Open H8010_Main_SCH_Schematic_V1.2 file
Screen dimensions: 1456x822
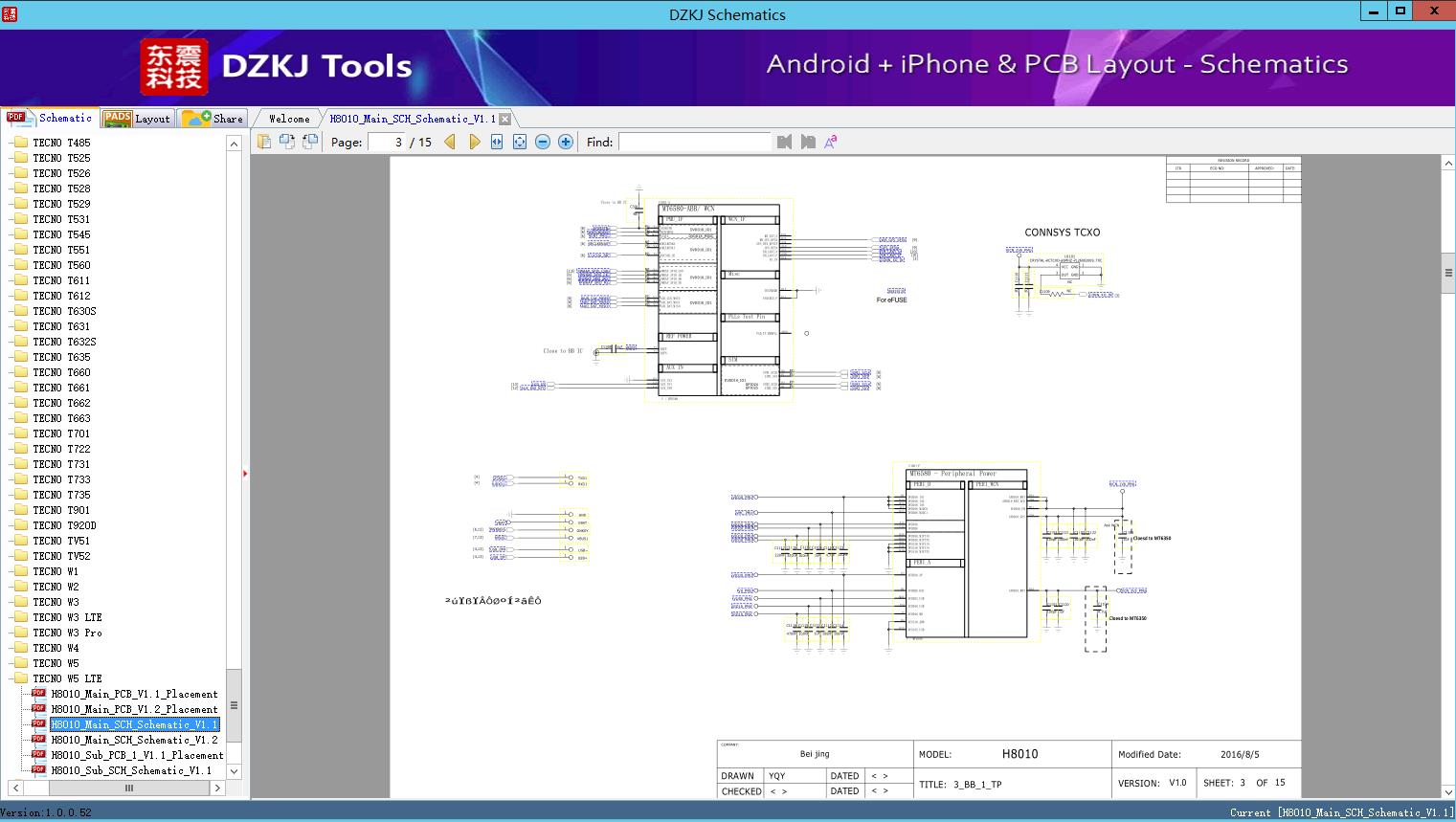(x=134, y=740)
